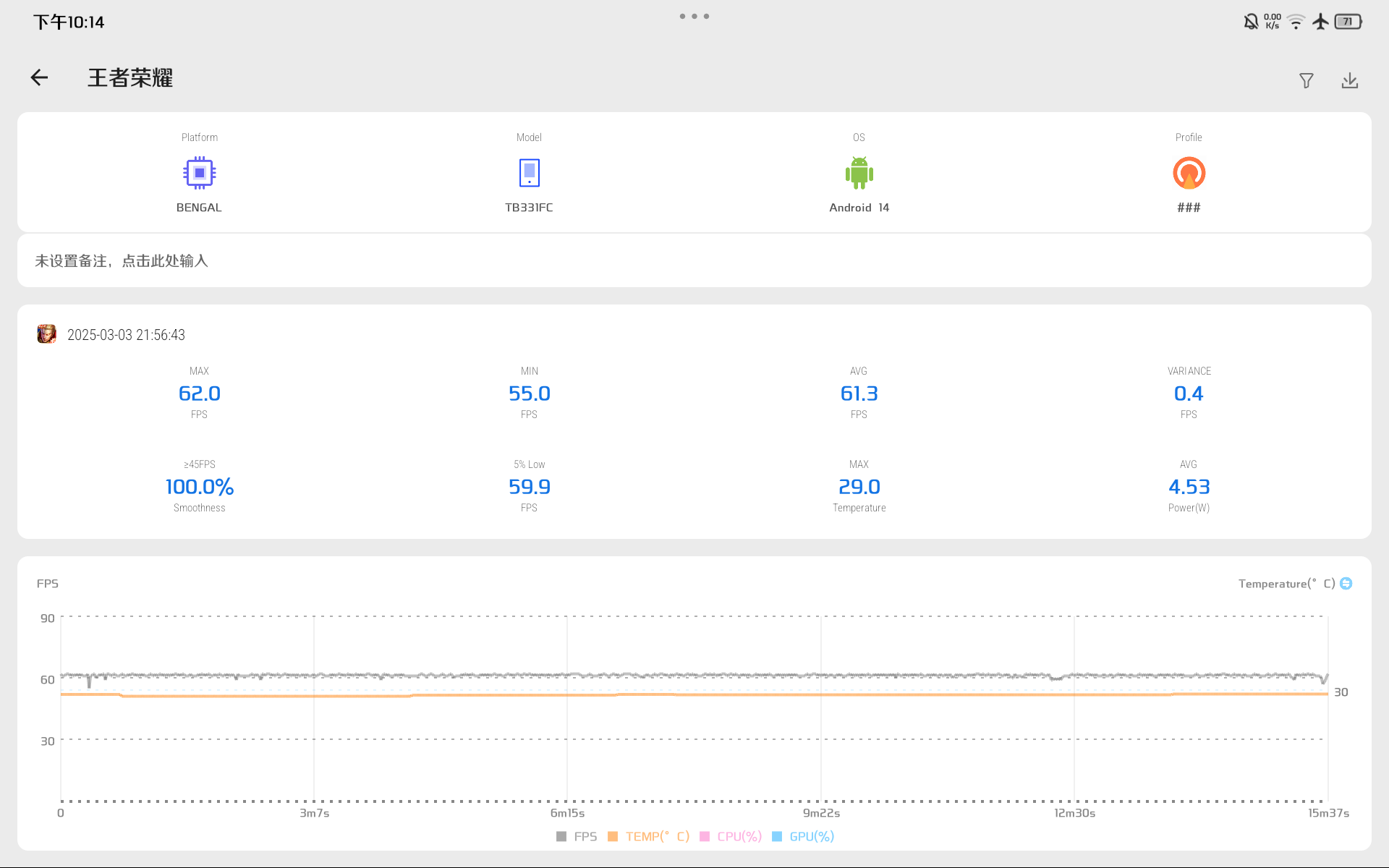
Task: Select the 2025-03-03 21:56:43 timestamp
Action: [x=126, y=335]
